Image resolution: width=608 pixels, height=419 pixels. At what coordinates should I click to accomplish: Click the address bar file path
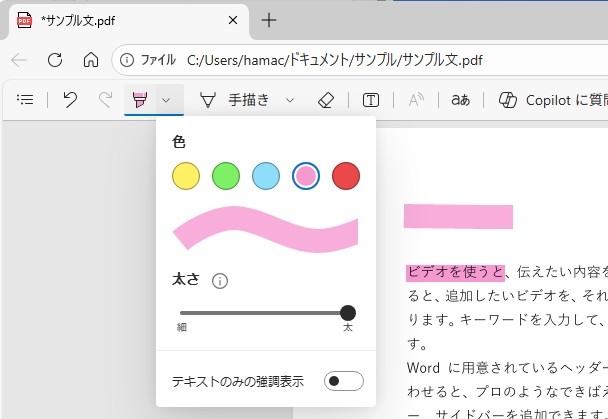point(335,60)
